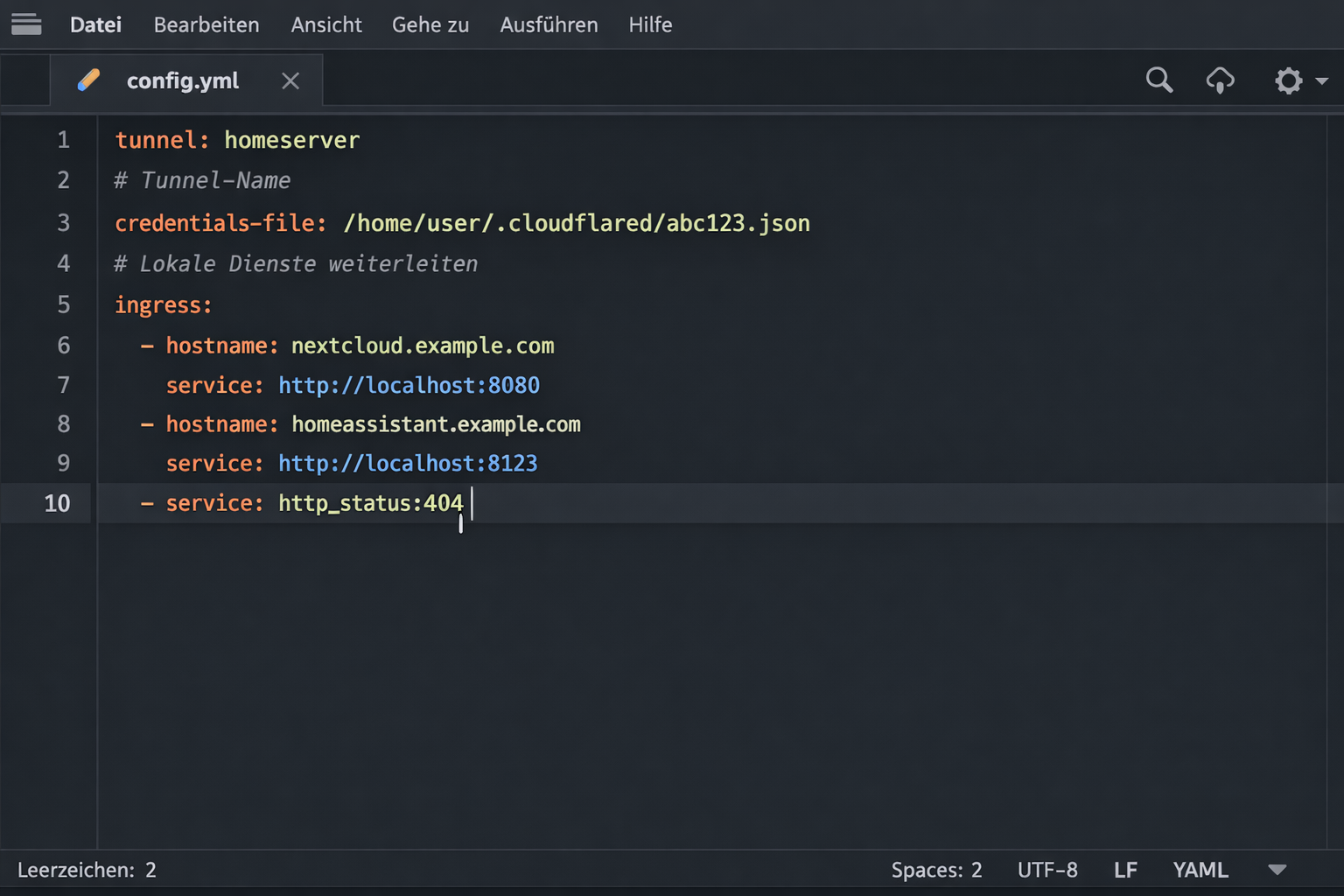1344x896 pixels.
Task: Place cursor after http_status:404
Action: 470,503
